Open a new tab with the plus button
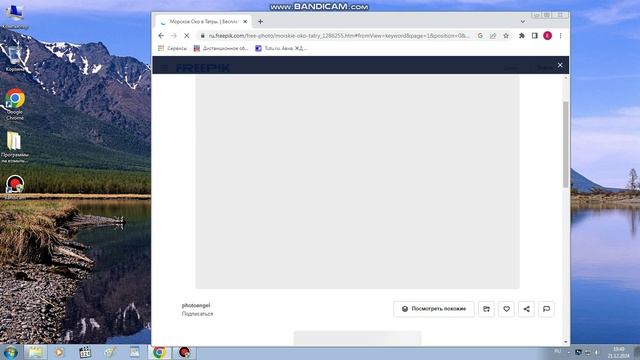This screenshot has height=360, width=640. (x=260, y=22)
